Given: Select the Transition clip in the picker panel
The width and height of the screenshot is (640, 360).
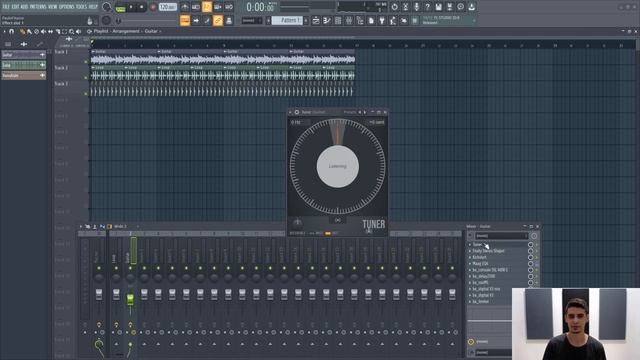Looking at the screenshot, I should click(x=24, y=76).
